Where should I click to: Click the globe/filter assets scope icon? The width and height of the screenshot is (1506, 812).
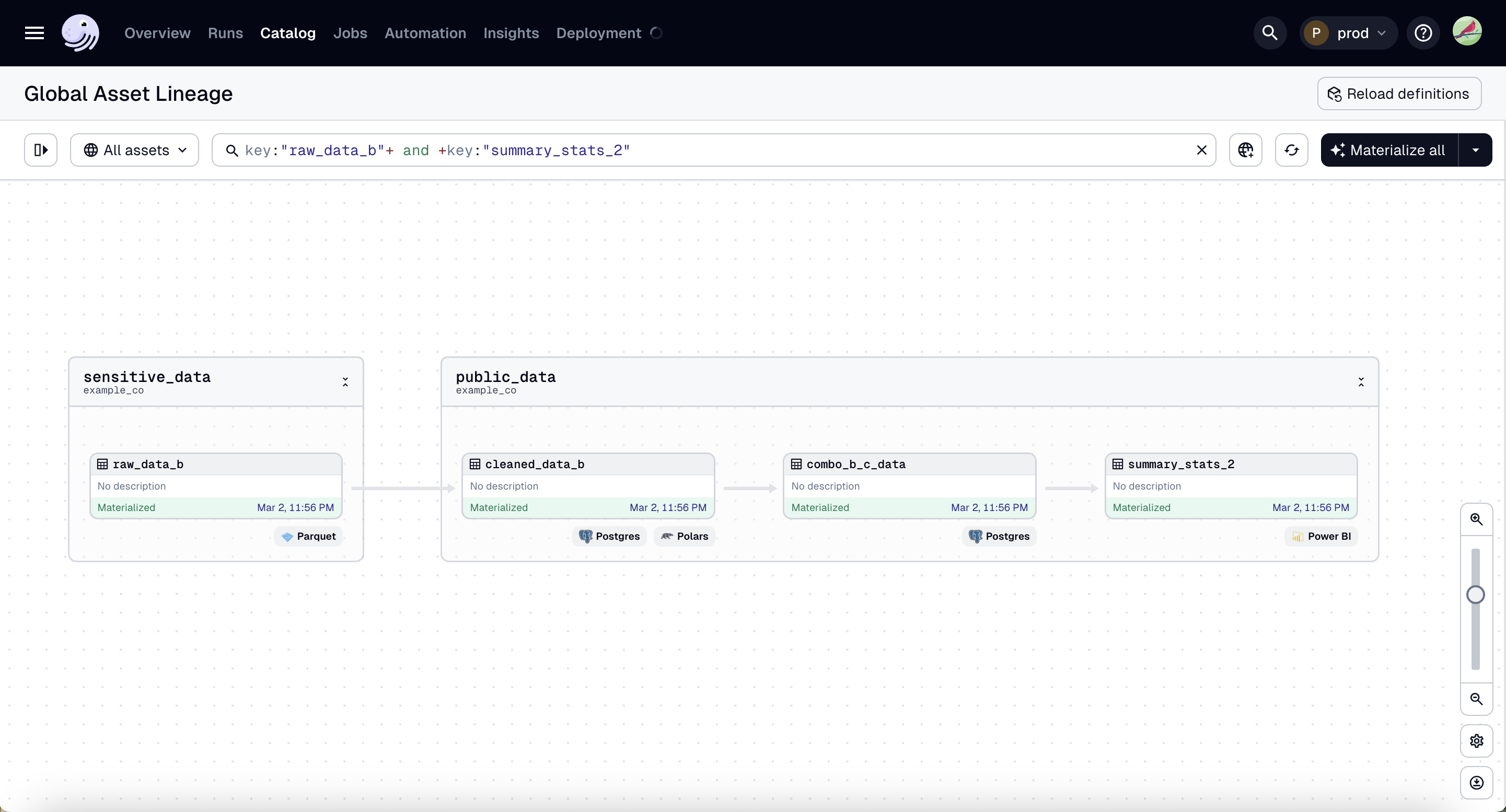[1246, 149]
